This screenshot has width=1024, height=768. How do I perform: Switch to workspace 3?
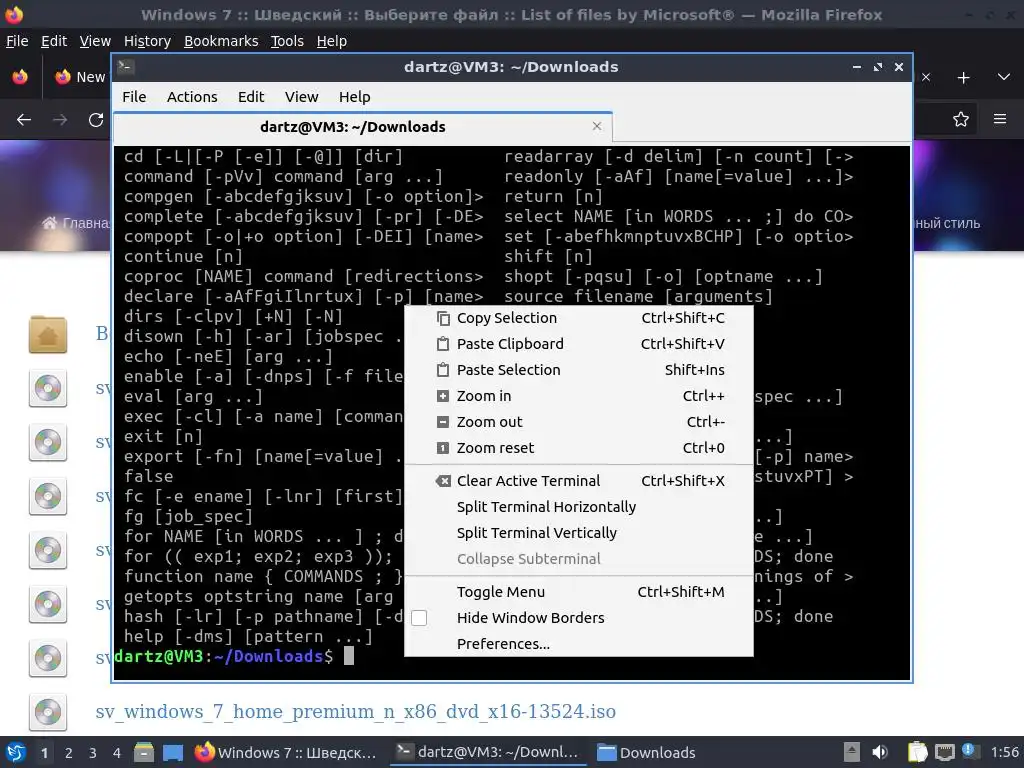[x=93, y=753]
